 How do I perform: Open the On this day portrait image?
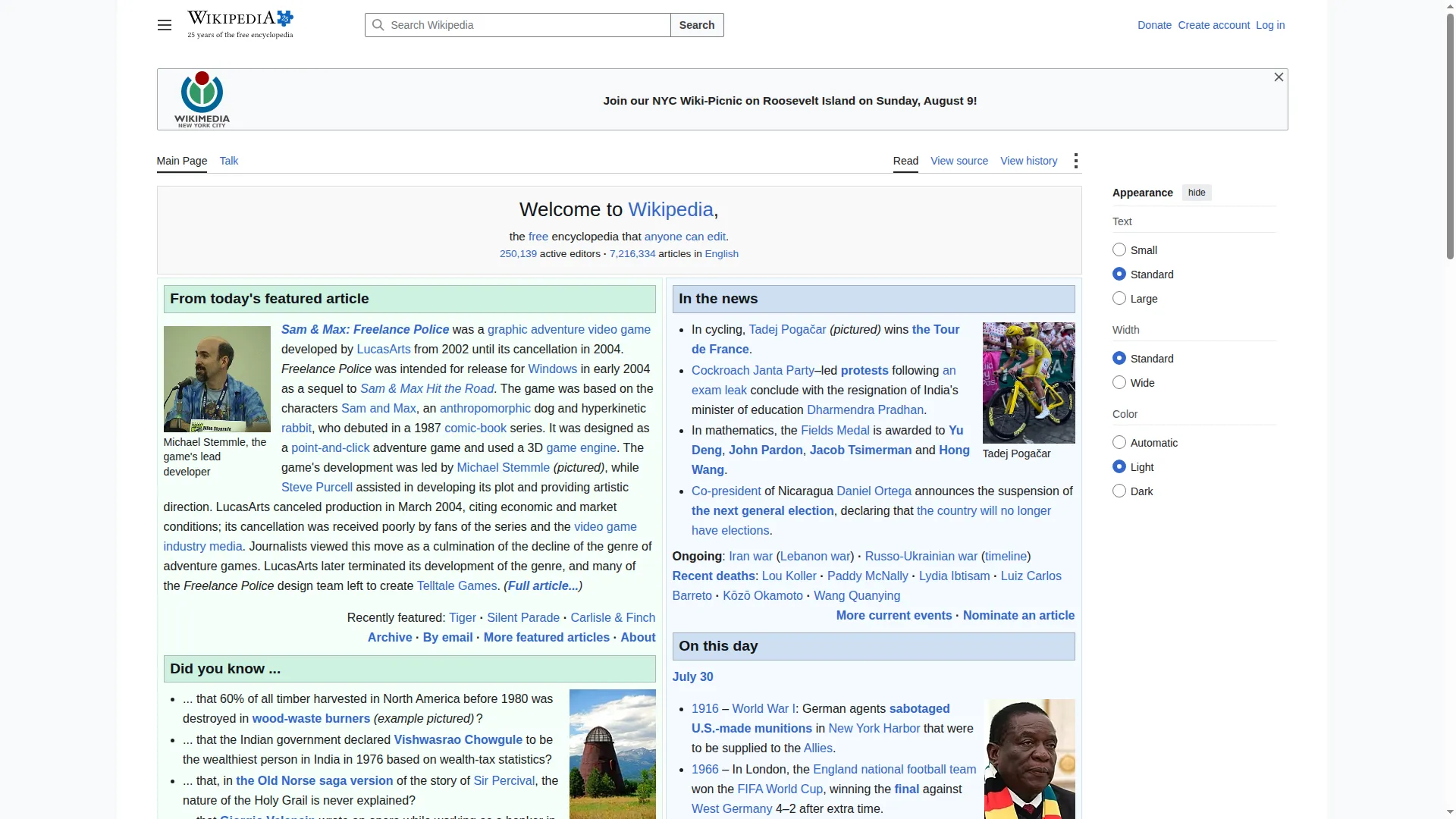pos(1030,759)
